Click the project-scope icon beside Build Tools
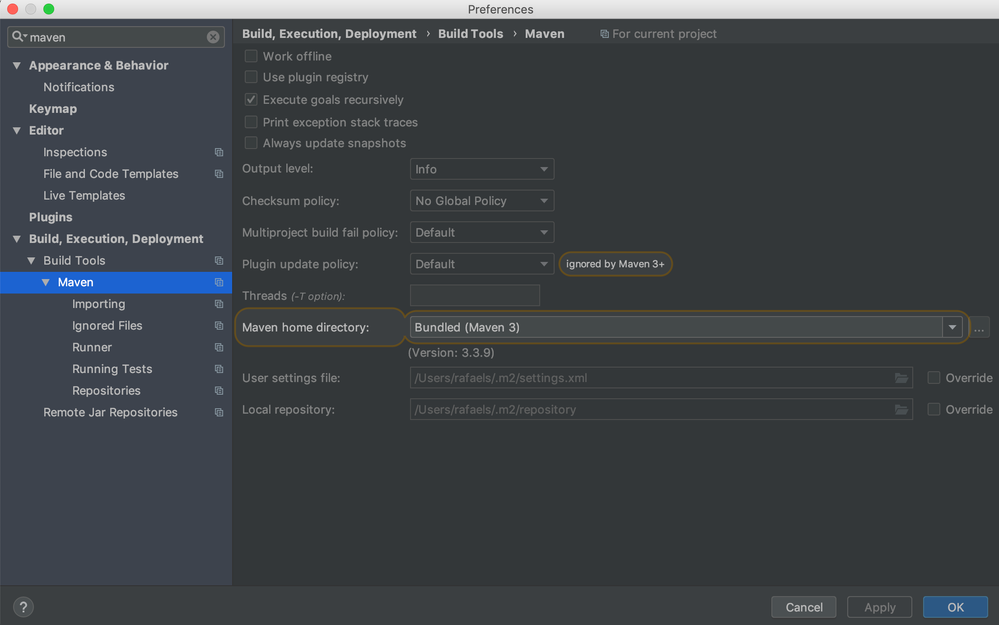Screen dimensions: 999x625 218,260
